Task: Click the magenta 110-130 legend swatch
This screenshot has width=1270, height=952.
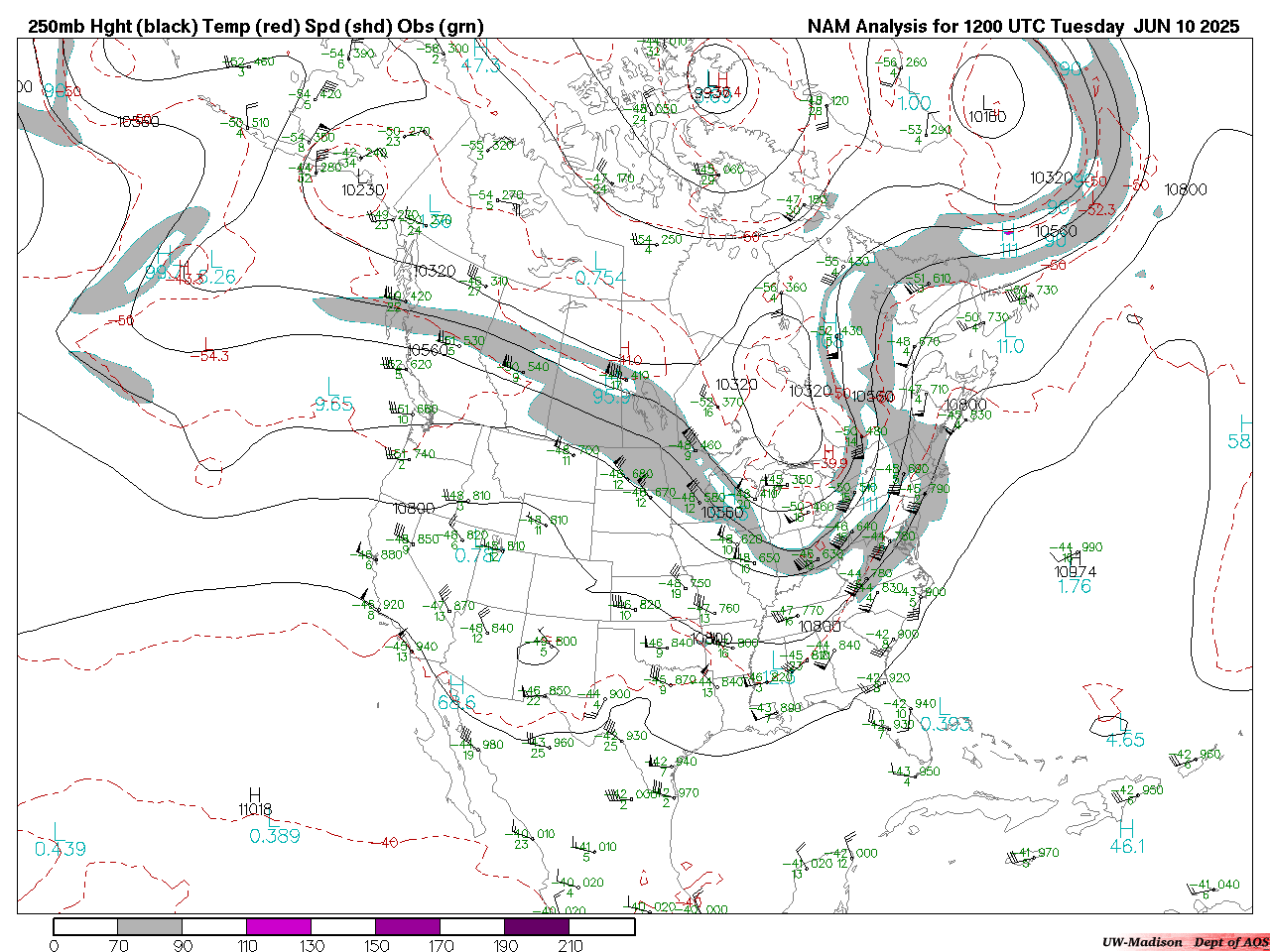Action: click(x=279, y=926)
